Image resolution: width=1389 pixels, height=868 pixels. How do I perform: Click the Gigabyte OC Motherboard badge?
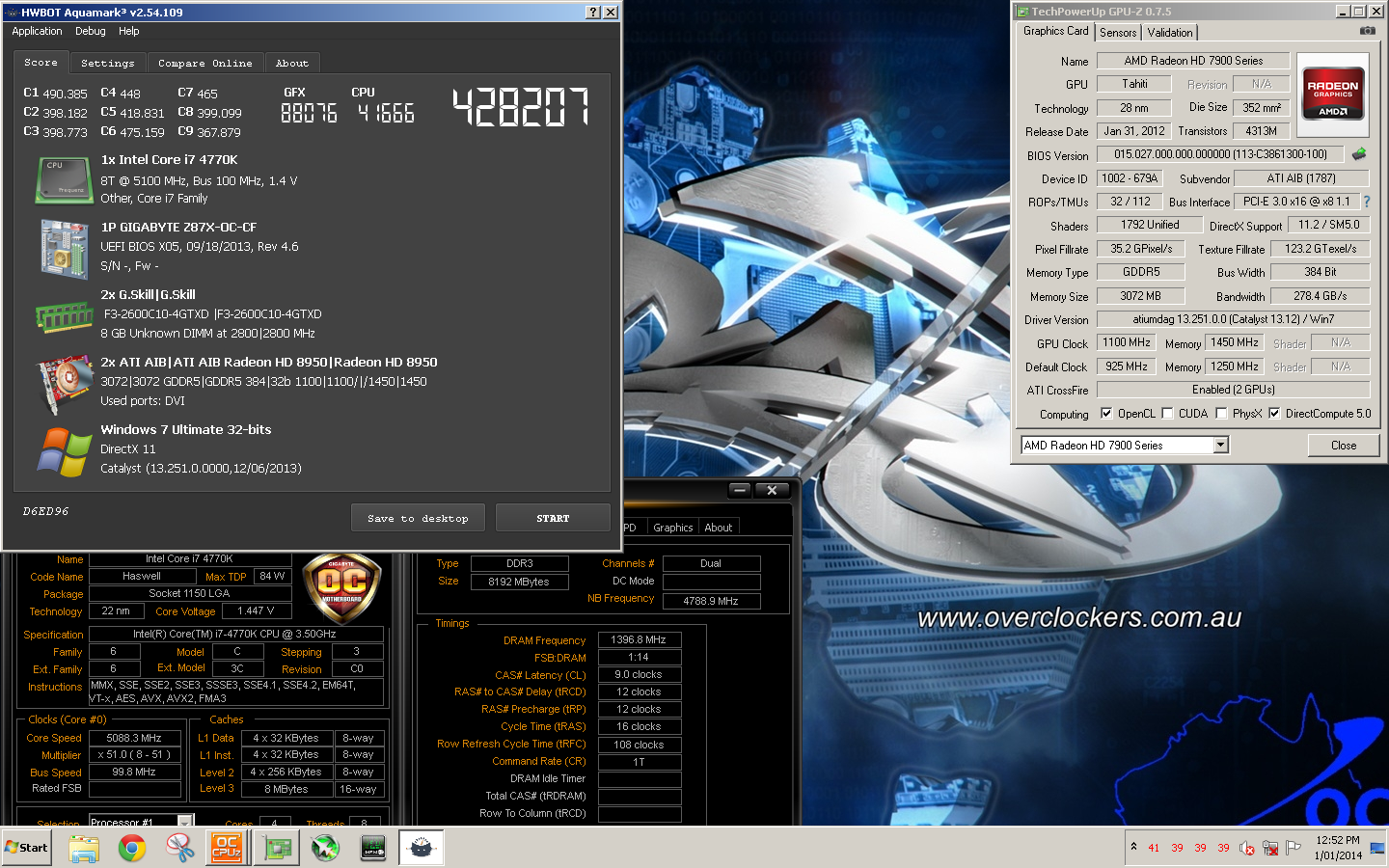click(342, 586)
